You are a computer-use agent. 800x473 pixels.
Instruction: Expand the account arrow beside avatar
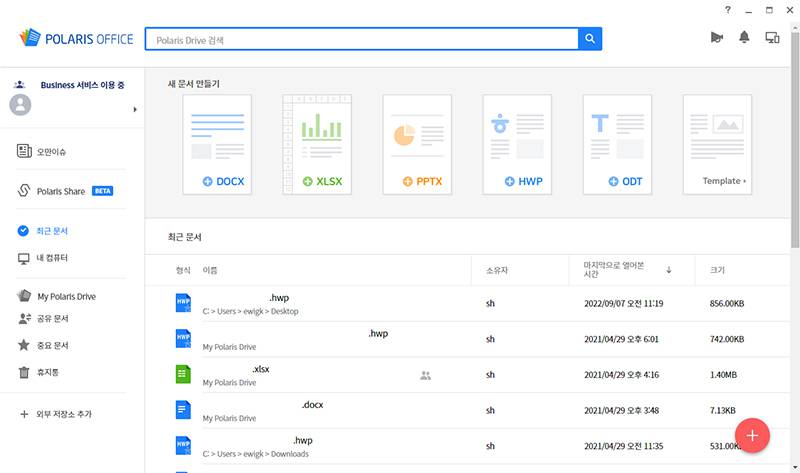[x=135, y=109]
